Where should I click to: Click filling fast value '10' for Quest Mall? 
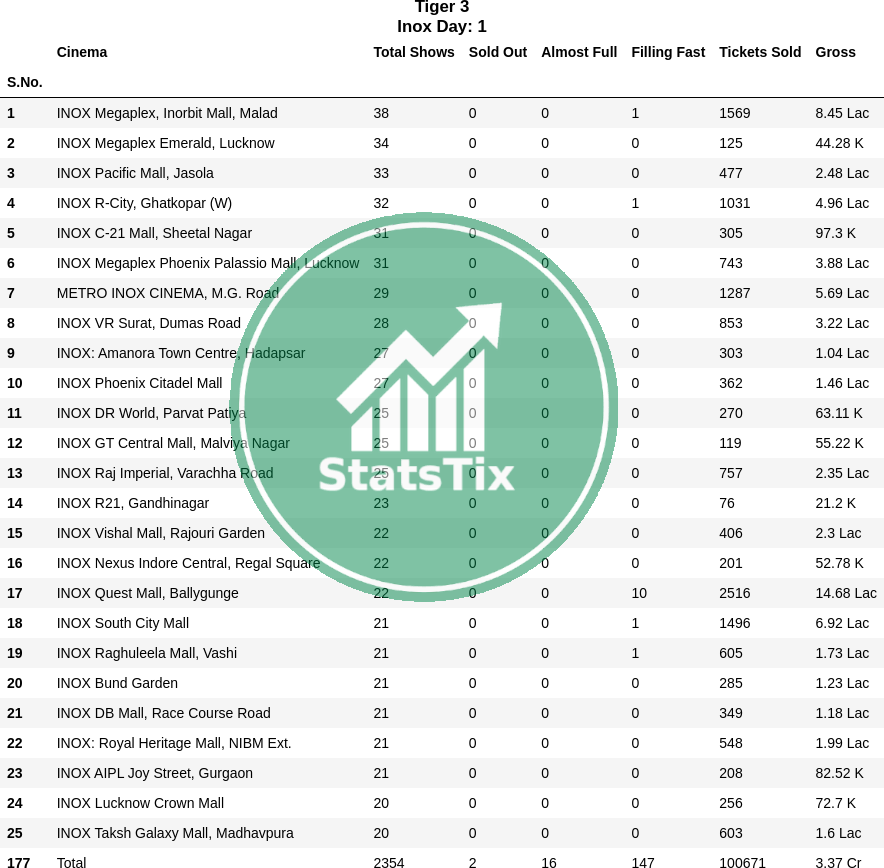[639, 593]
